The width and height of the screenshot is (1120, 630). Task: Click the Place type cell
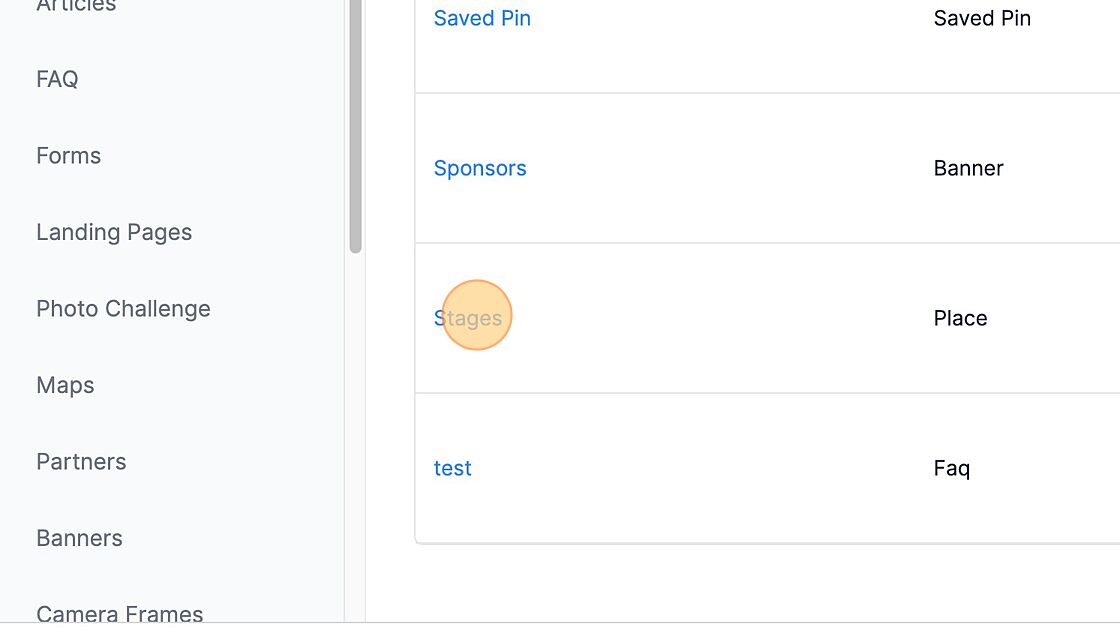click(x=960, y=318)
